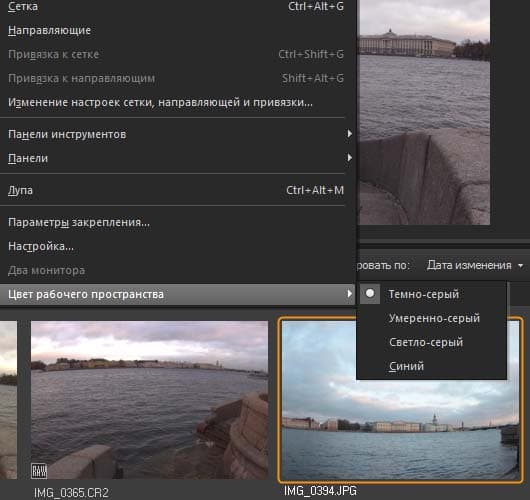Open Параметры закрепления dialog
Screen dimensions: 530x500
point(176,222)
